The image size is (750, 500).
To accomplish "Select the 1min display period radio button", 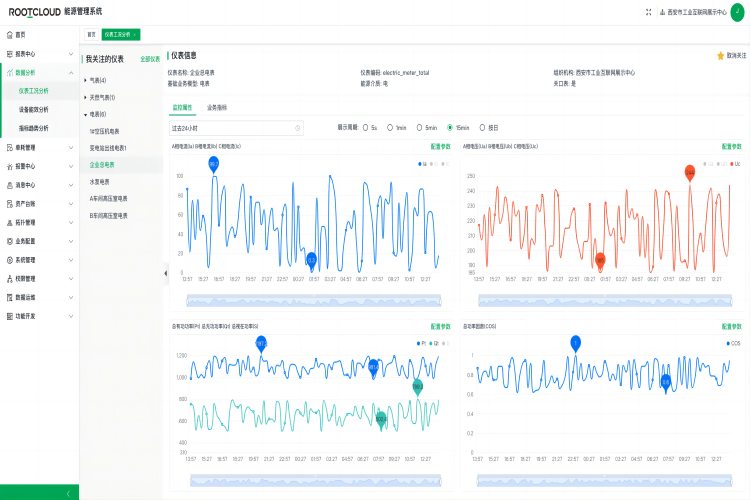I will click(391, 128).
